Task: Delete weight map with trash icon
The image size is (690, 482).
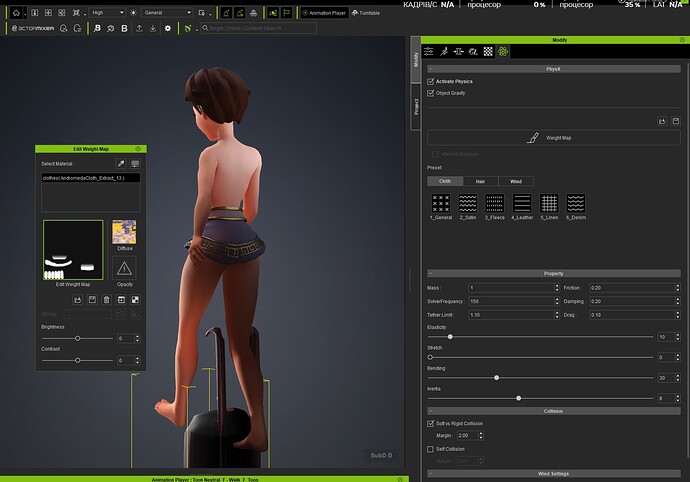Action: coord(106,300)
